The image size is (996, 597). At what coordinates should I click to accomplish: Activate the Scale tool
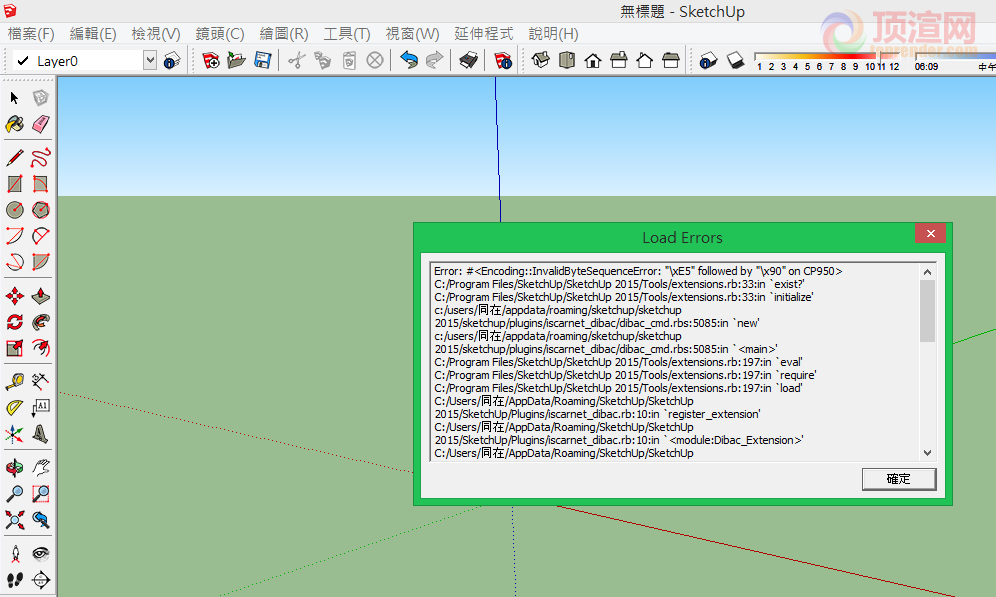(x=15, y=348)
